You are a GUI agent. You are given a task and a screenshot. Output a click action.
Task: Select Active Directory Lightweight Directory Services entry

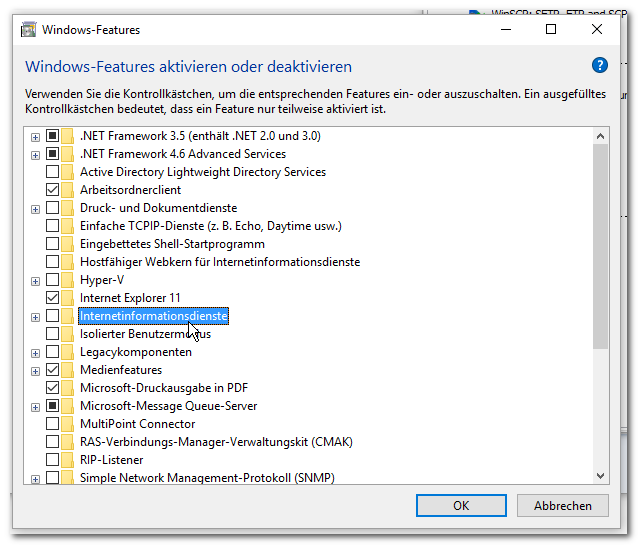click(203, 172)
